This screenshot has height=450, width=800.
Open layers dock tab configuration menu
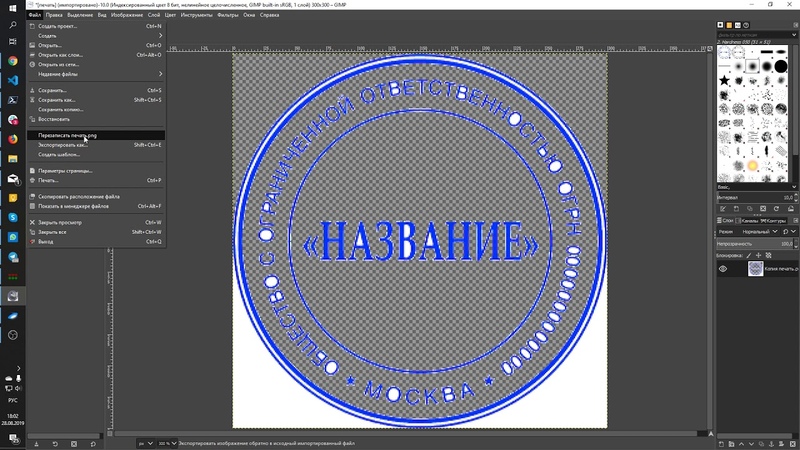(x=795, y=220)
